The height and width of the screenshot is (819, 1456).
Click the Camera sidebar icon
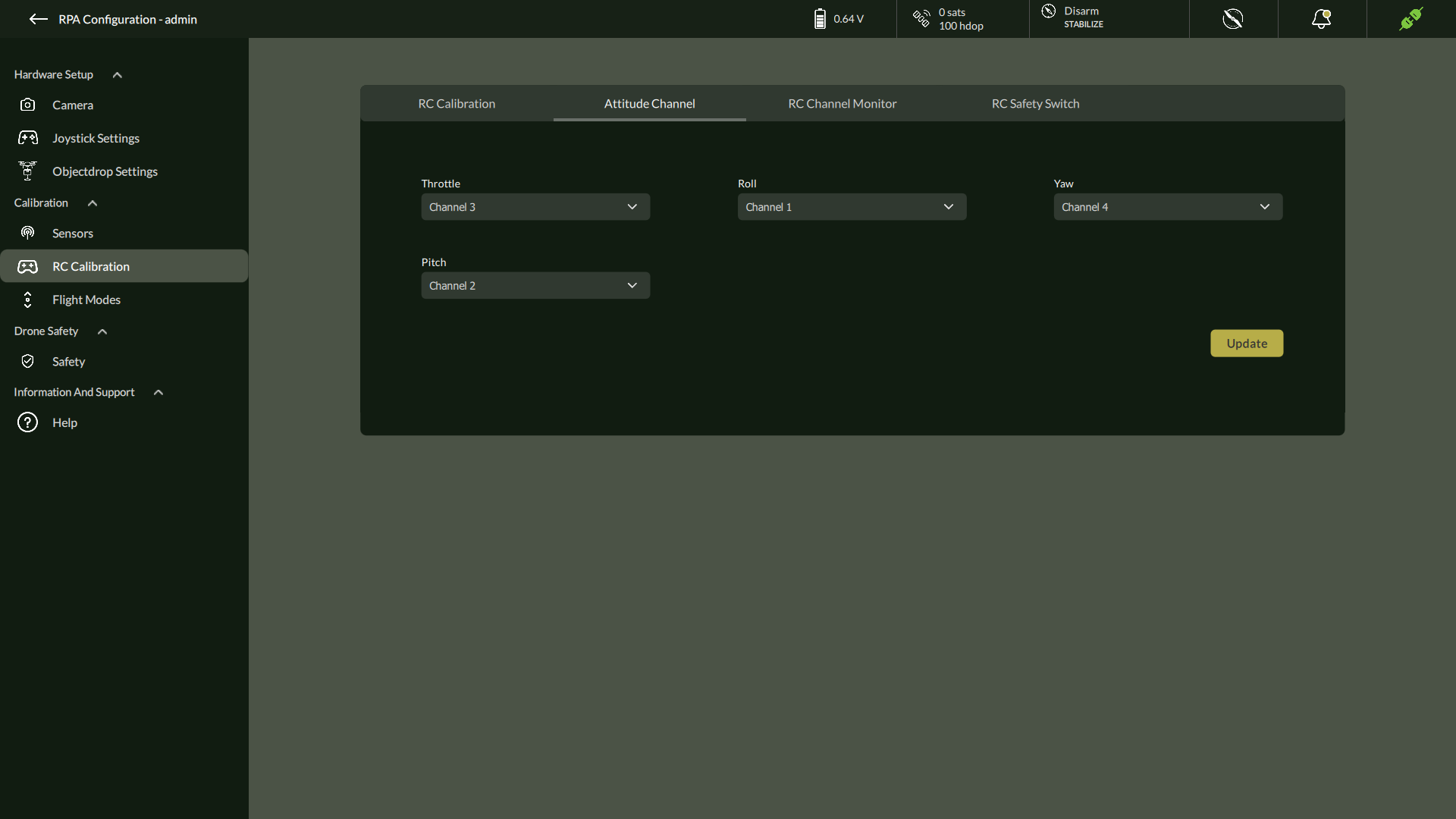tap(27, 105)
